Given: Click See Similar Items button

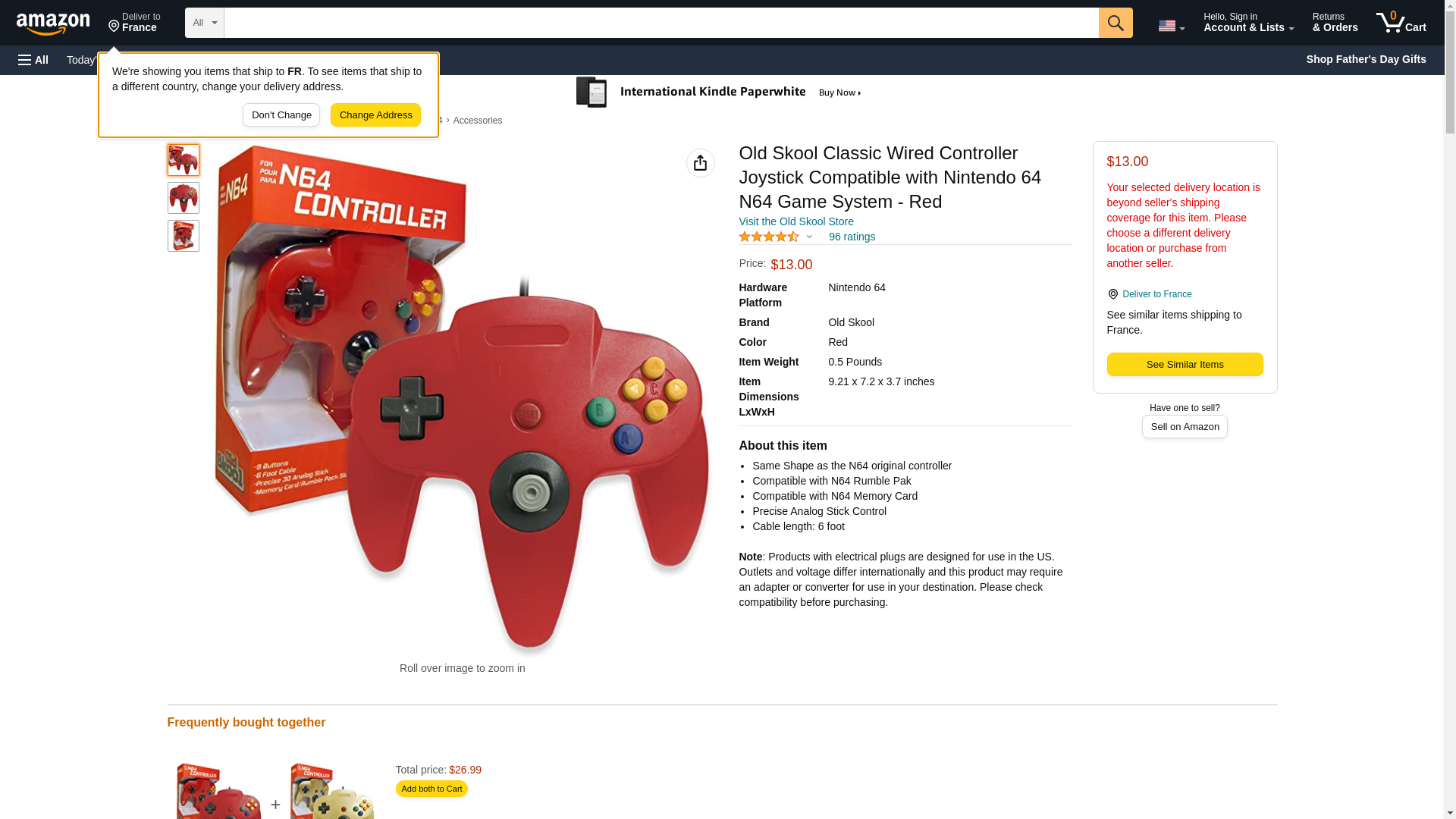Looking at the screenshot, I should [1185, 365].
